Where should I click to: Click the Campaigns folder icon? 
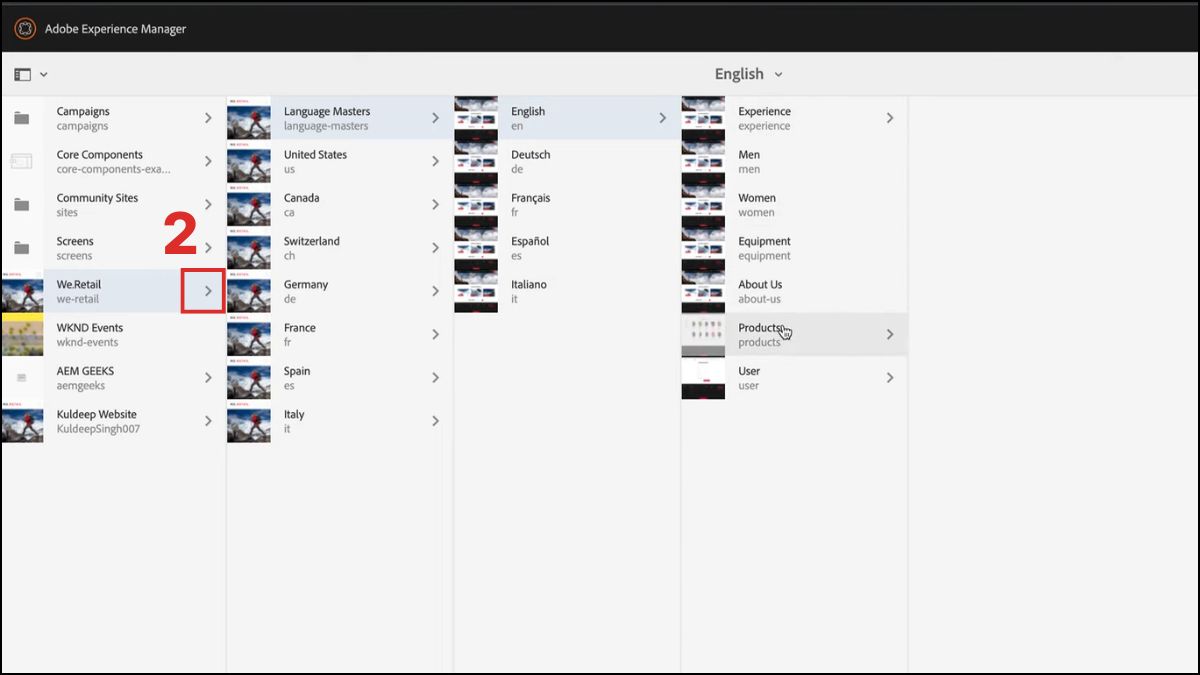coord(21,118)
